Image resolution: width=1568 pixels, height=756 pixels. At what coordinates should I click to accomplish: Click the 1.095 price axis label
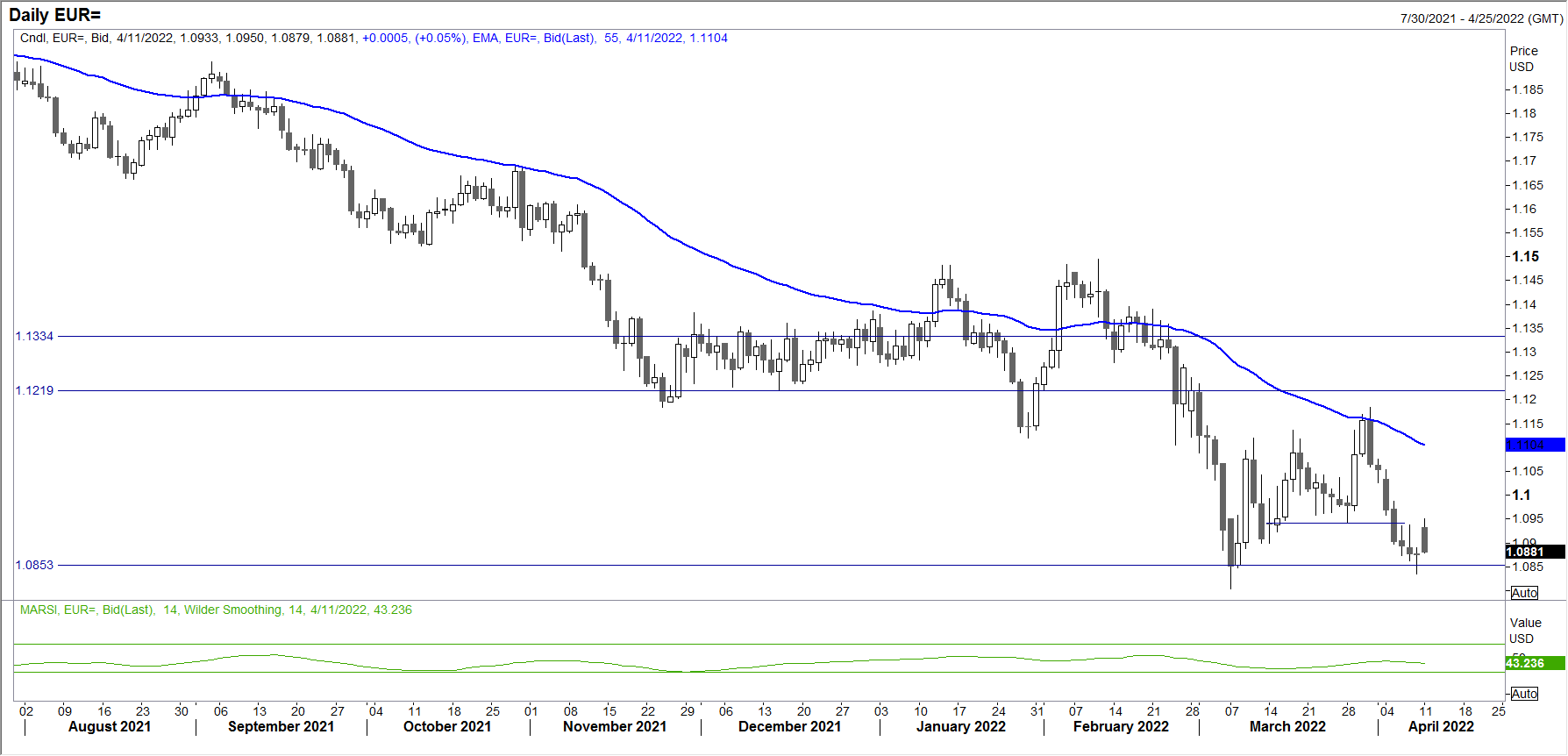1529,518
